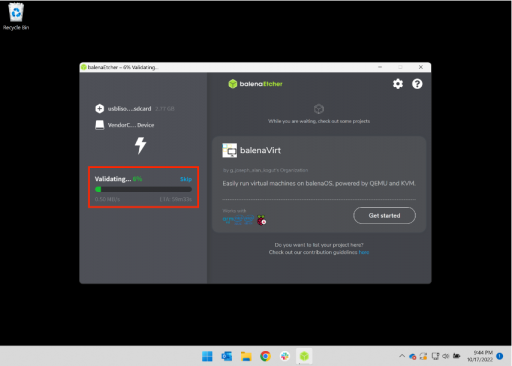Image resolution: width=512 pixels, height=366 pixels.
Task: Click the 0.50 MB/s speed text
Action: [x=107, y=199]
